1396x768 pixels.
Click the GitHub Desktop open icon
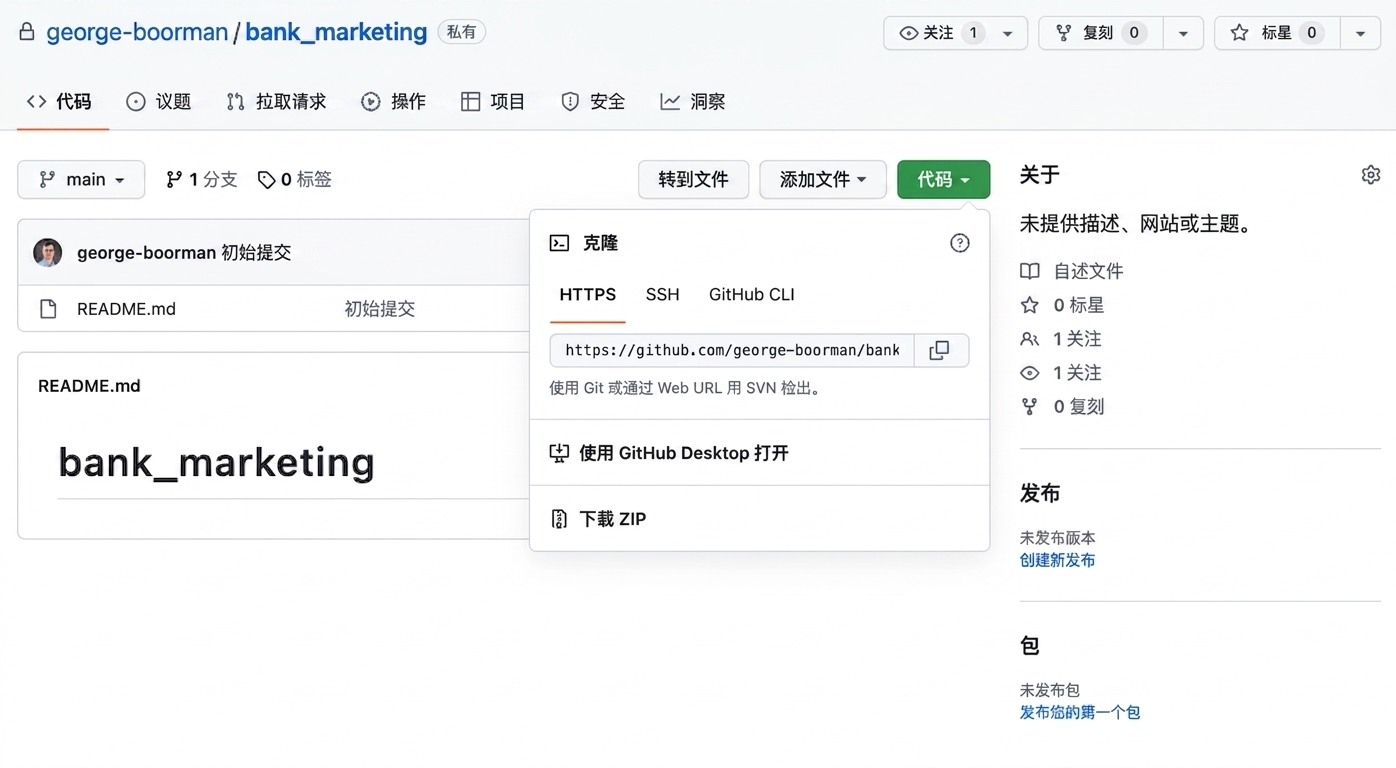pos(559,453)
